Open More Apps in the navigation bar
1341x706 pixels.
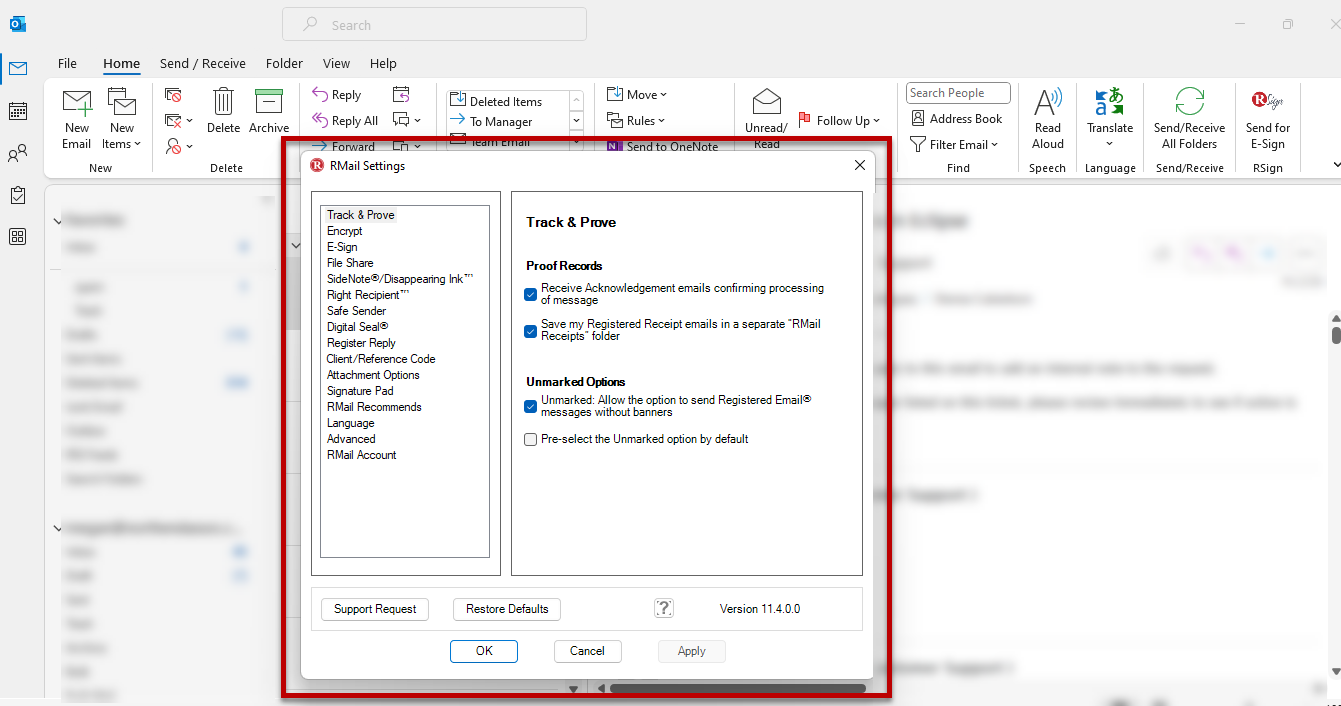pos(18,237)
